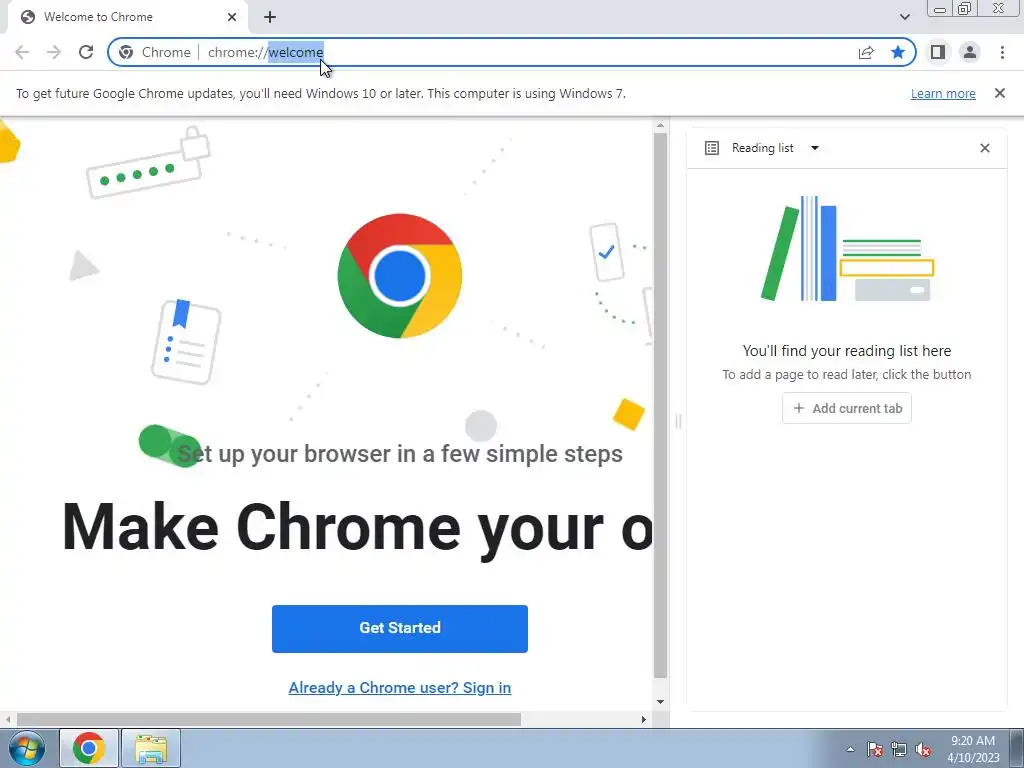Viewport: 1024px width, 768px height.
Task: Reload the current page
Action: click(86, 52)
